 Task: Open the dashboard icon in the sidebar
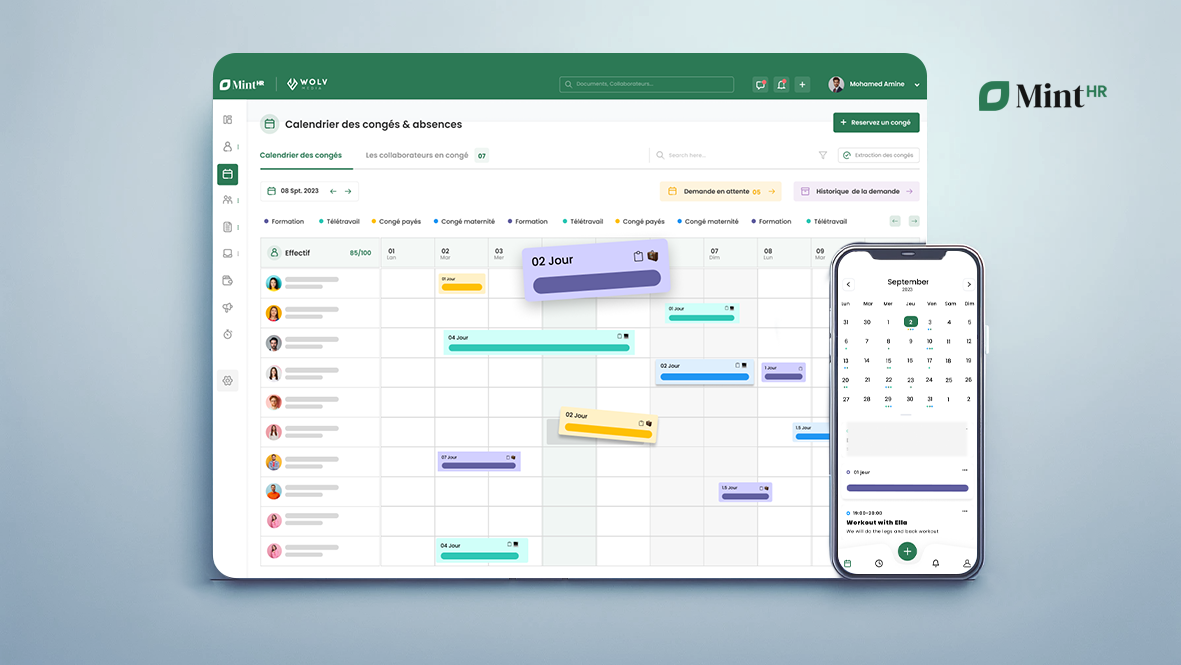[228, 120]
